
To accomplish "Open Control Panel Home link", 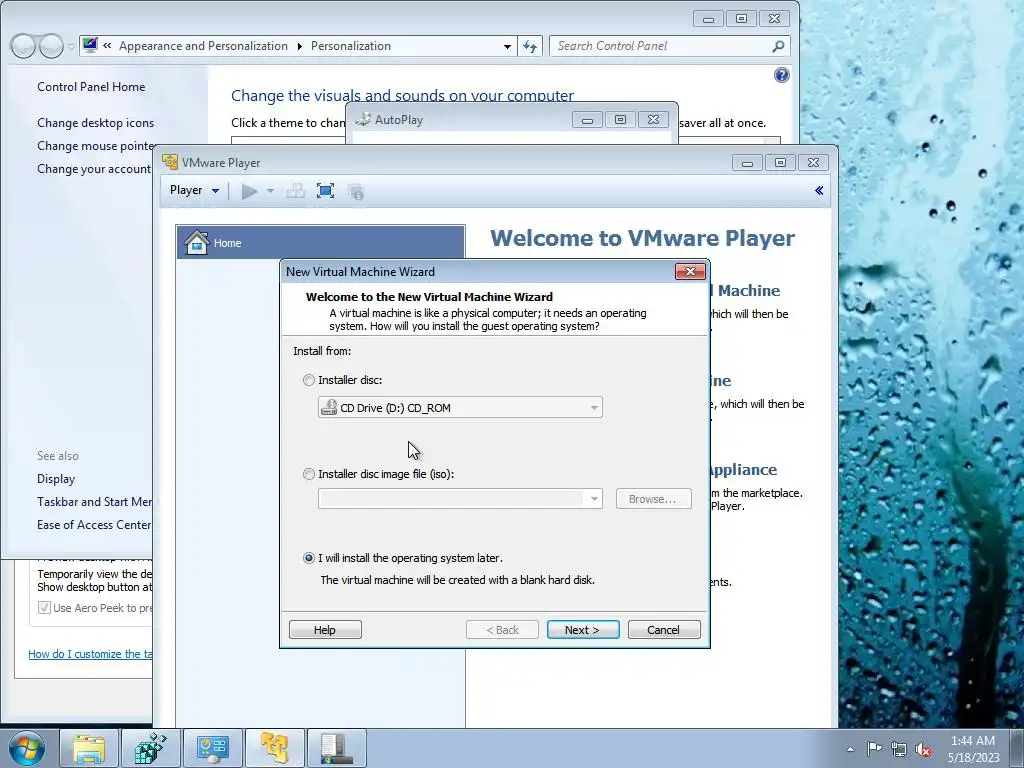I will tap(91, 87).
